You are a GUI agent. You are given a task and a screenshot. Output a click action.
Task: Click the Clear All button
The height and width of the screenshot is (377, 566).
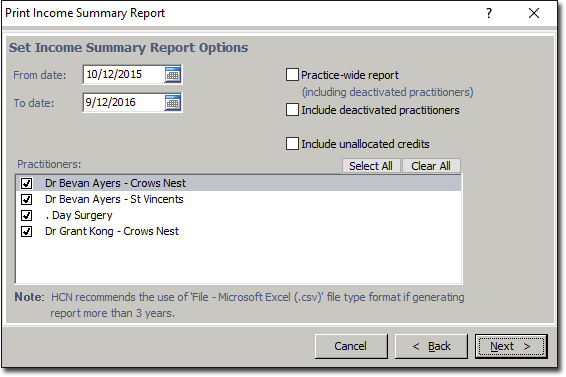[431, 166]
